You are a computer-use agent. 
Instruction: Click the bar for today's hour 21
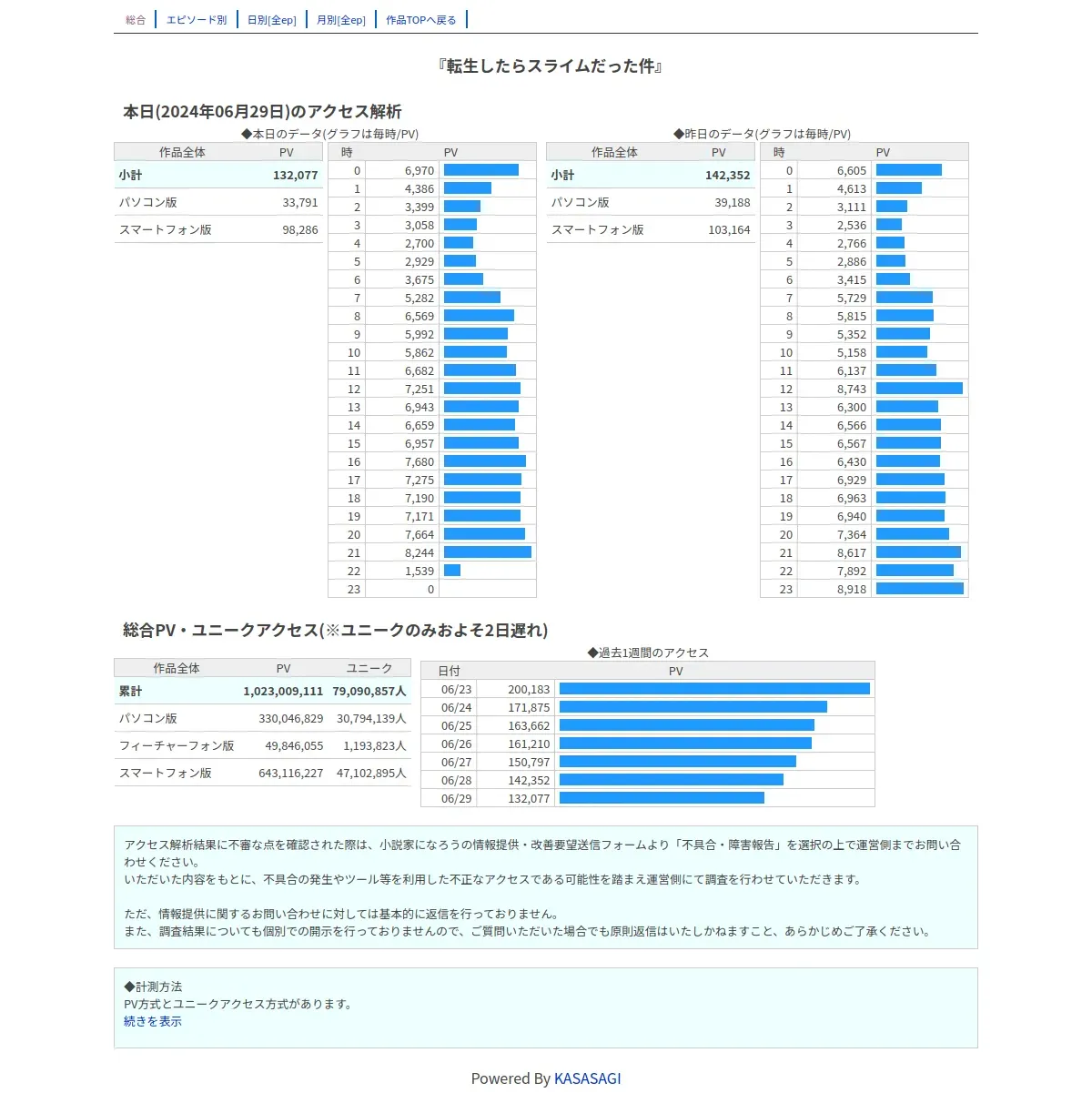click(x=488, y=552)
